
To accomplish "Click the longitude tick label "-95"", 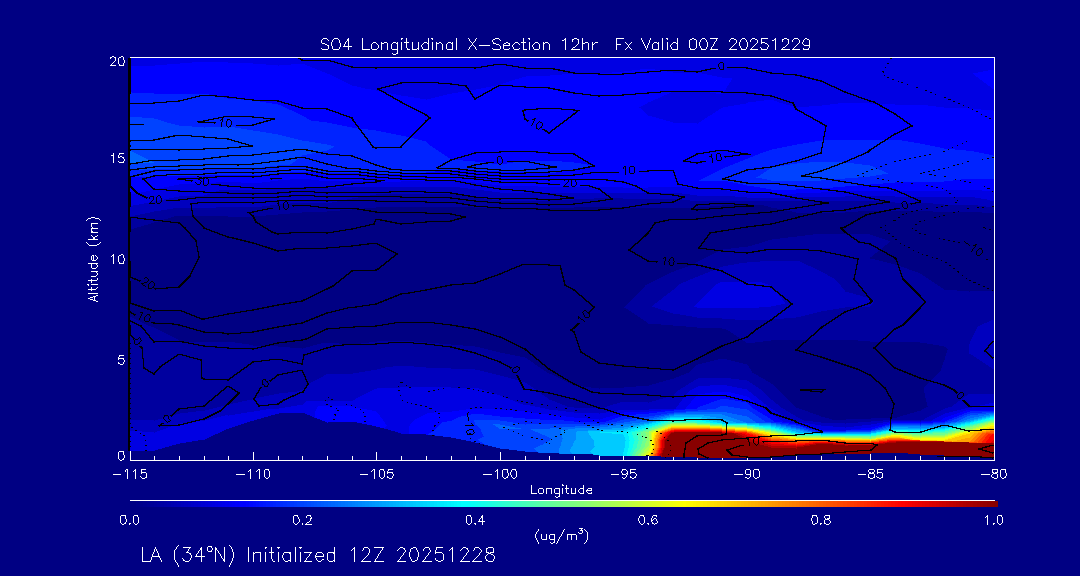I will pos(623,474).
